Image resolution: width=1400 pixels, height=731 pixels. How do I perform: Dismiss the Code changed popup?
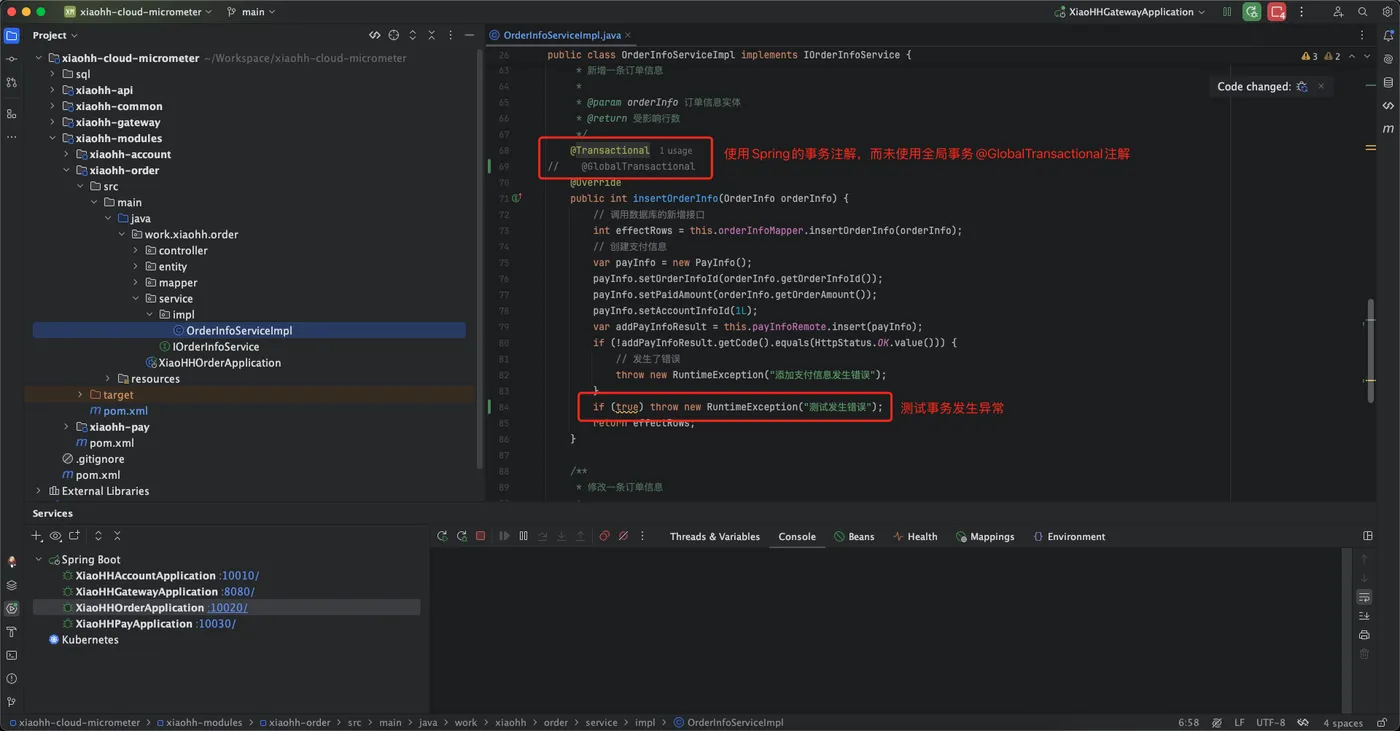click(1321, 87)
